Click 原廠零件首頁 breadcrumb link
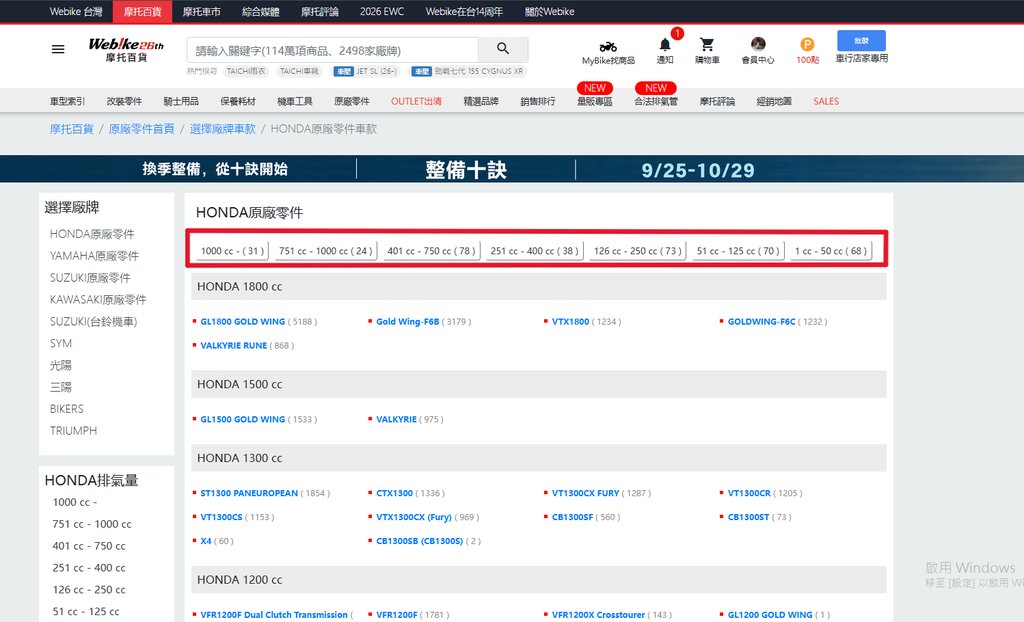This screenshot has width=1024, height=622. [x=141, y=129]
